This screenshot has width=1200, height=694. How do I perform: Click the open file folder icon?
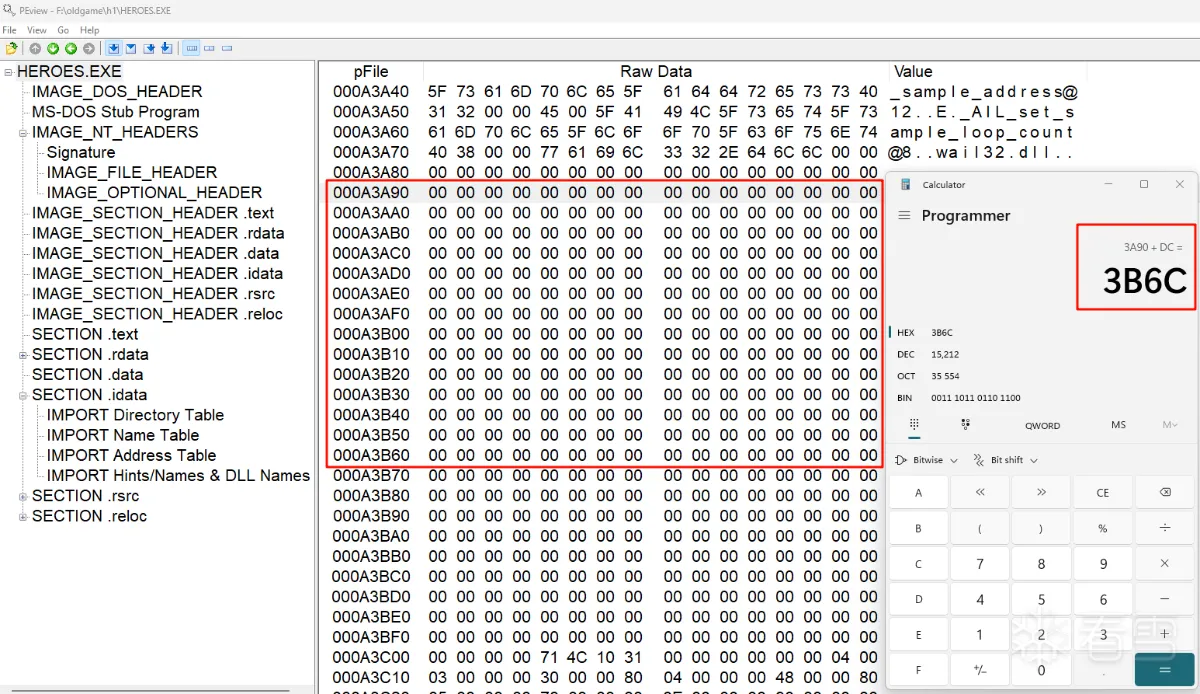pos(12,48)
